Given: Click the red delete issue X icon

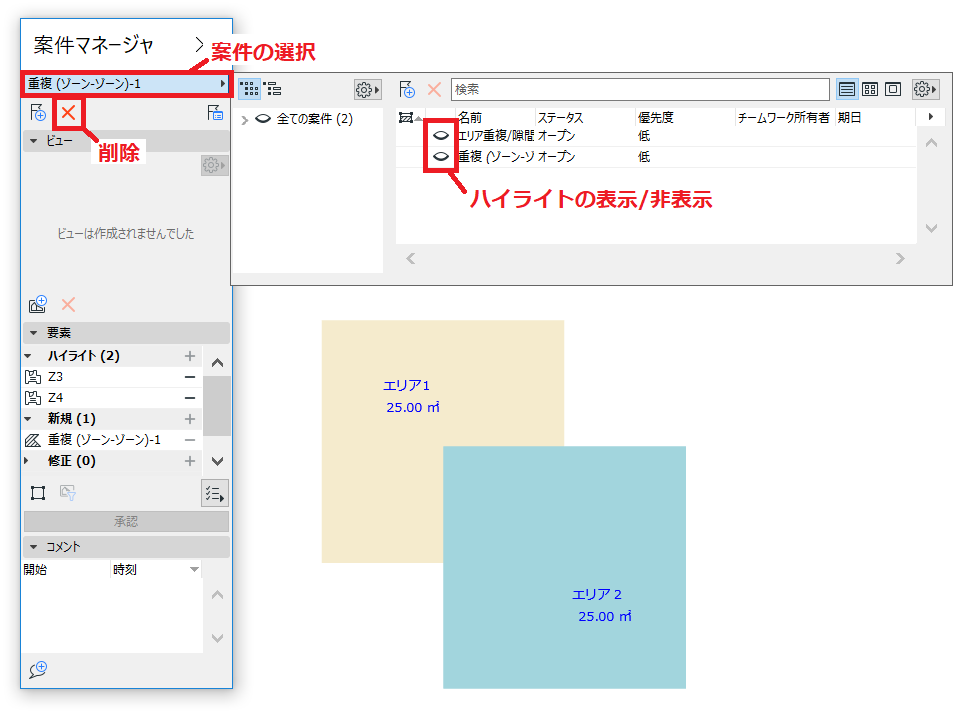Looking at the screenshot, I should [68, 113].
